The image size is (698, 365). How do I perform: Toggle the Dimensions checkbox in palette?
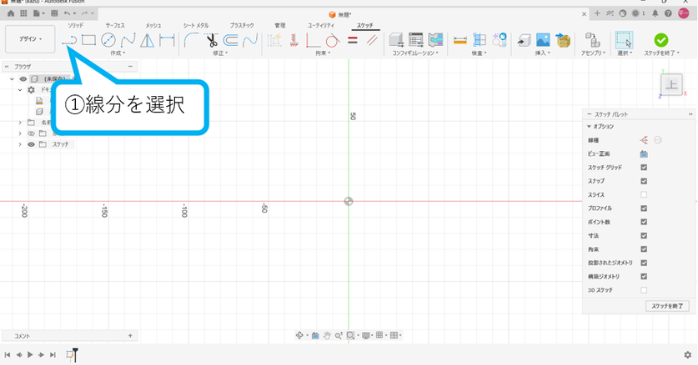pos(644,235)
